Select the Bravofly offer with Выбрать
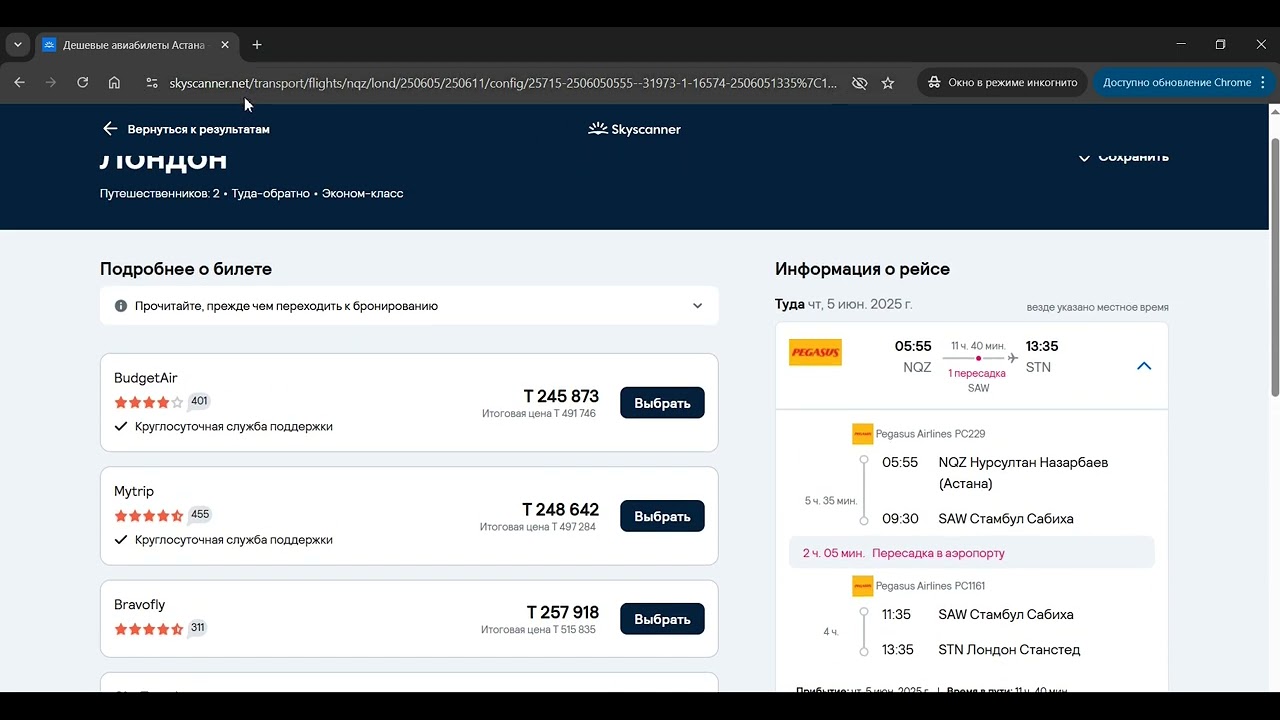This screenshot has width=1280, height=720. point(662,619)
